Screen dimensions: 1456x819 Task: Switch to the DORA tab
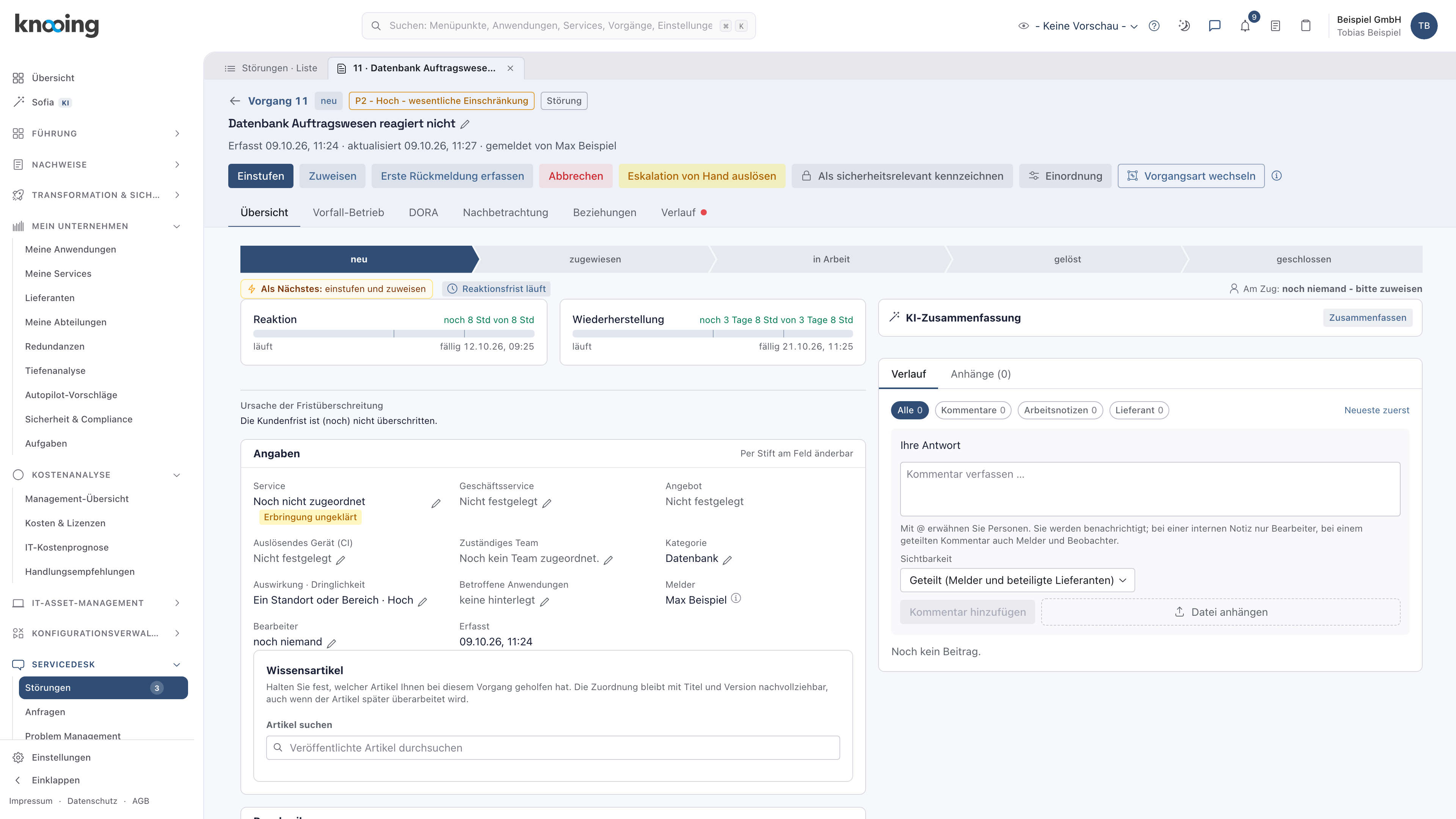click(424, 212)
